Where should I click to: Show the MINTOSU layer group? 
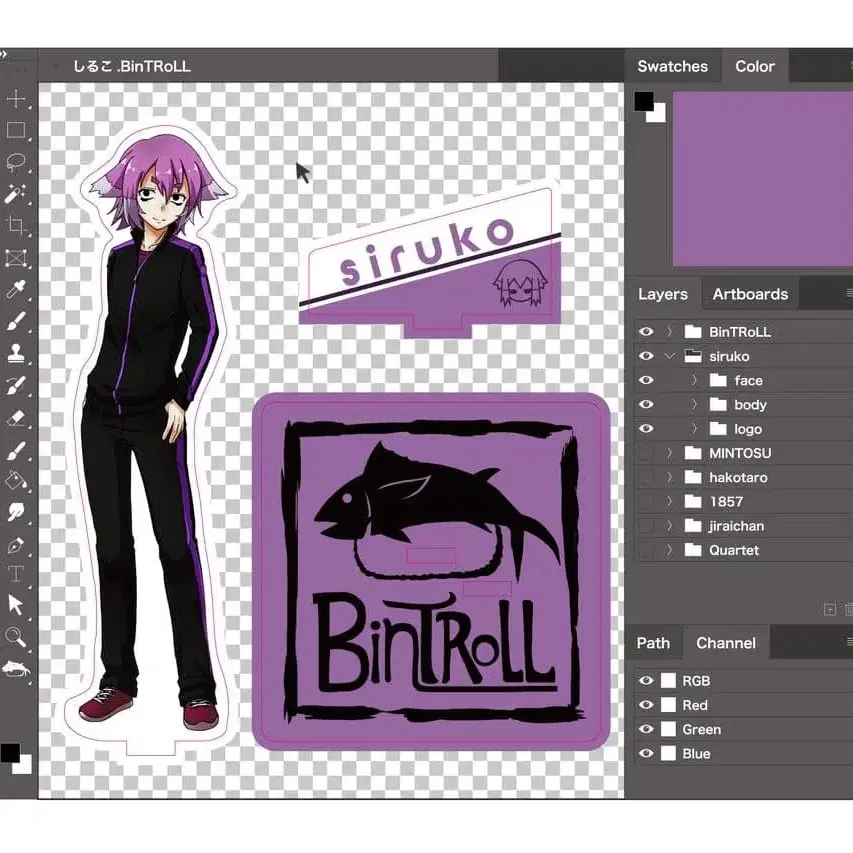pyautogui.click(x=646, y=453)
